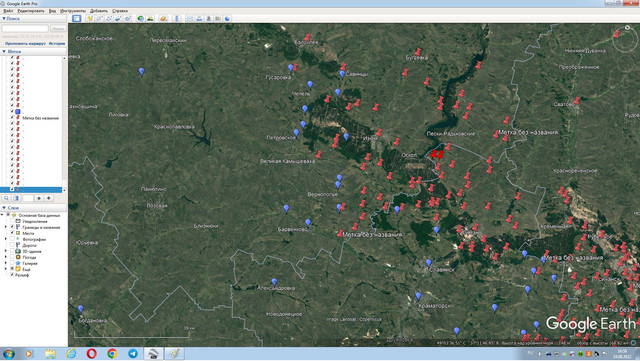640x361 pixels.
Task: Toggle the Уведомления layer checkbox
Action: 12,221
